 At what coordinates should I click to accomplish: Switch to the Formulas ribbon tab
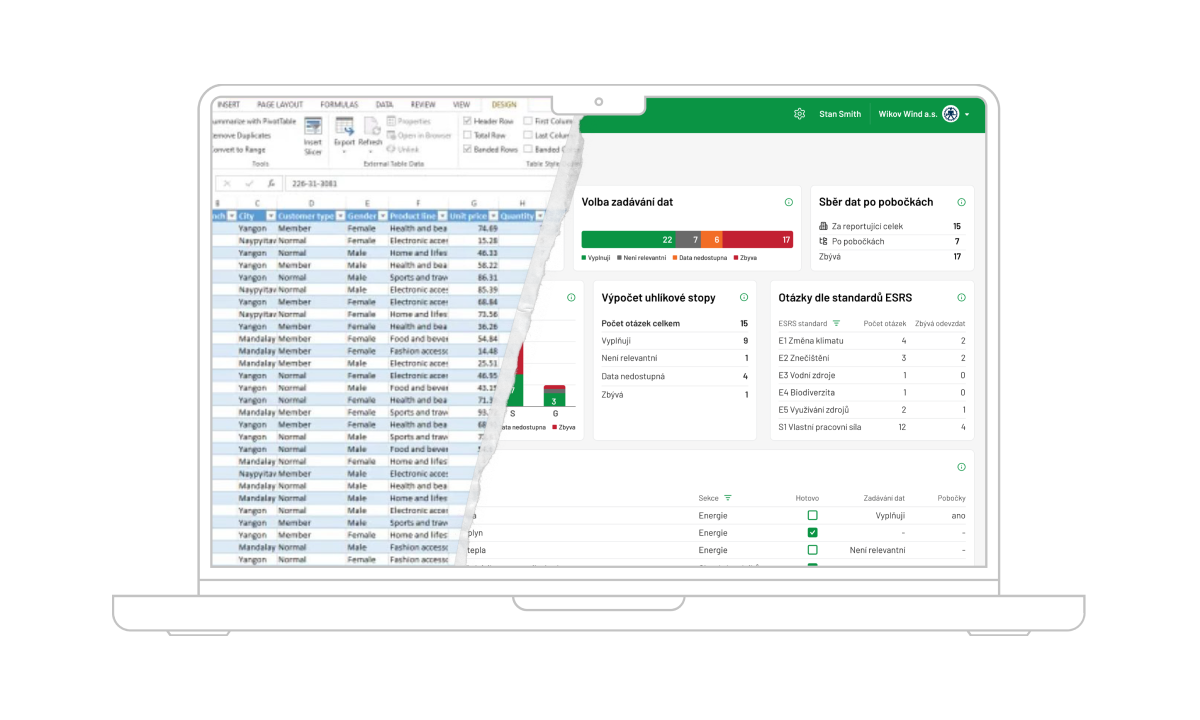339,104
